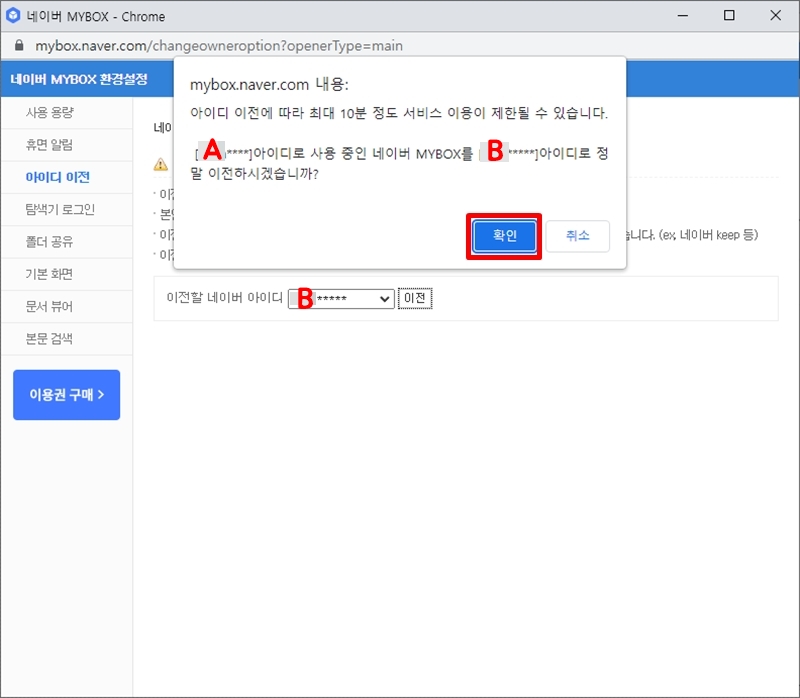This screenshot has width=800, height=698.
Task: Click the MYBOX favicon in title bar
Action: [13, 16]
